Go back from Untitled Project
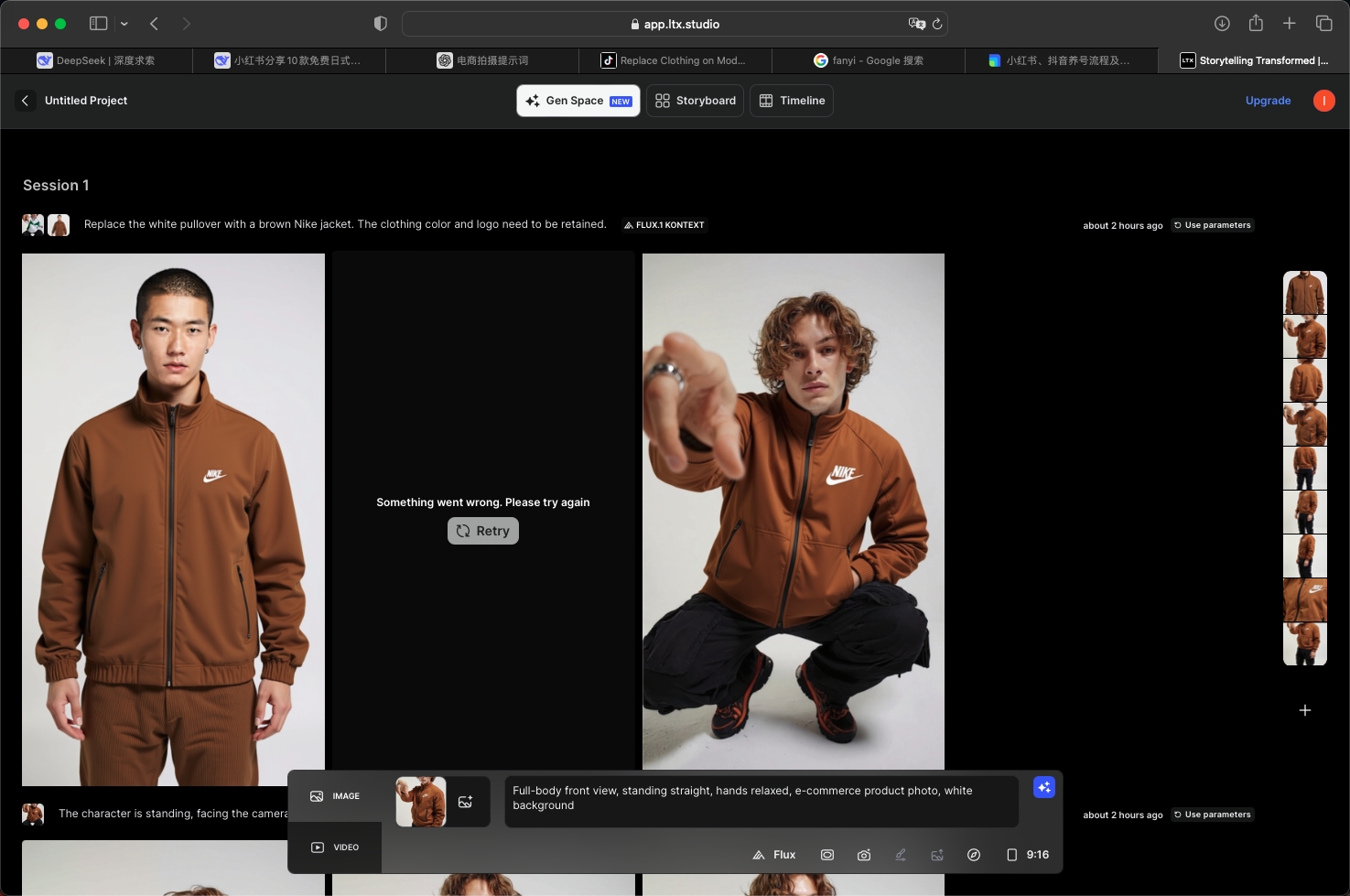The width and height of the screenshot is (1350, 896). [x=25, y=101]
